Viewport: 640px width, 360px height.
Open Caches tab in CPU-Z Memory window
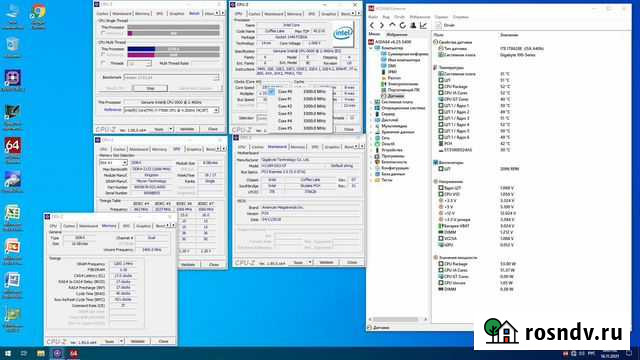tap(69, 226)
